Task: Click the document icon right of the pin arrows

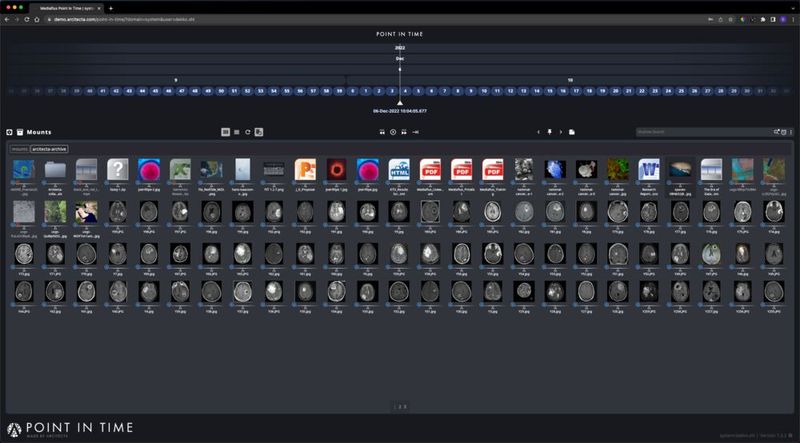Action: point(572,132)
